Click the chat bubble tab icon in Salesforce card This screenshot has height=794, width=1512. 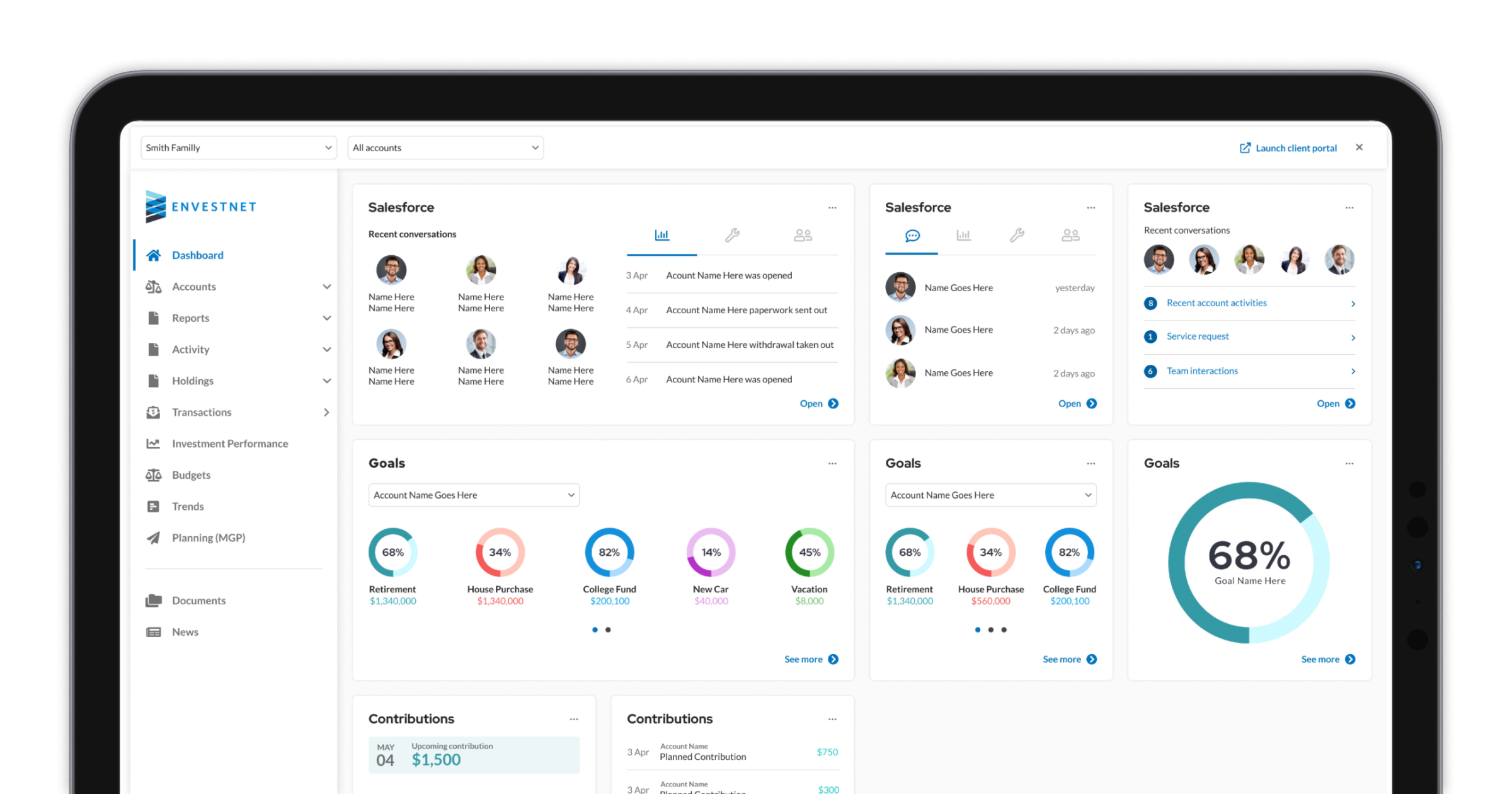[x=912, y=236]
